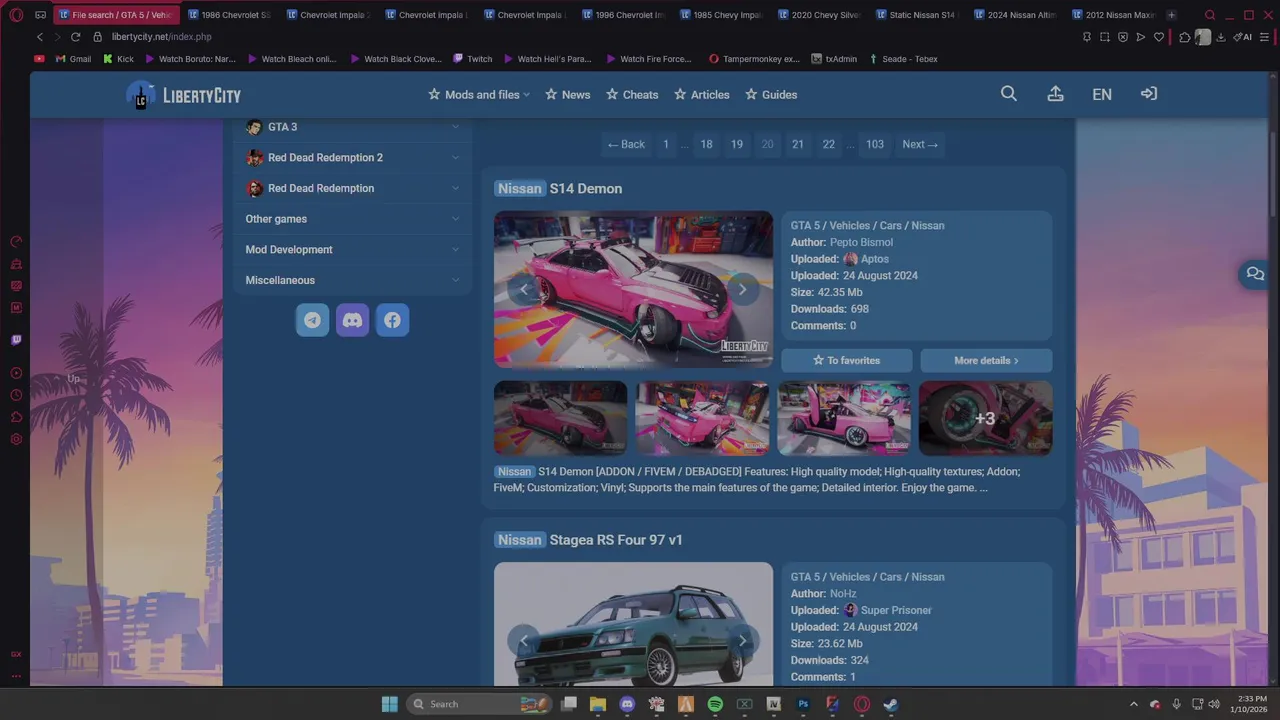Open GX Control speedometer icon in sidebar

coord(16,242)
